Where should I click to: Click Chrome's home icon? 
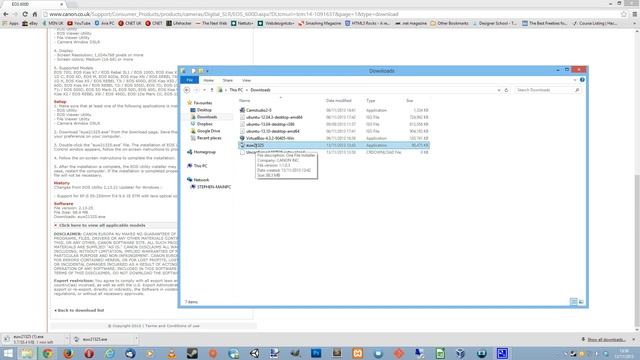35,14
